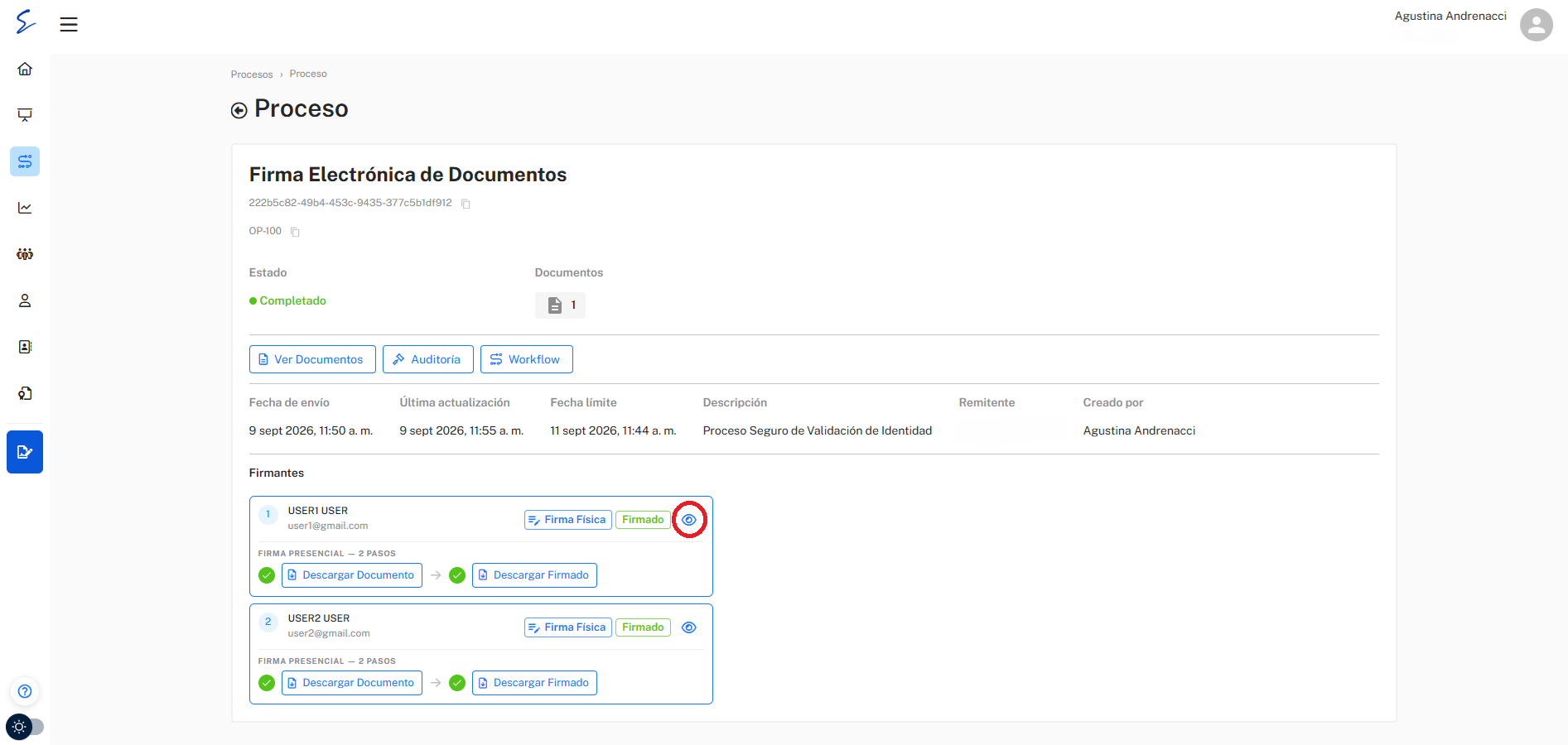Click the documents count badge

point(560,305)
